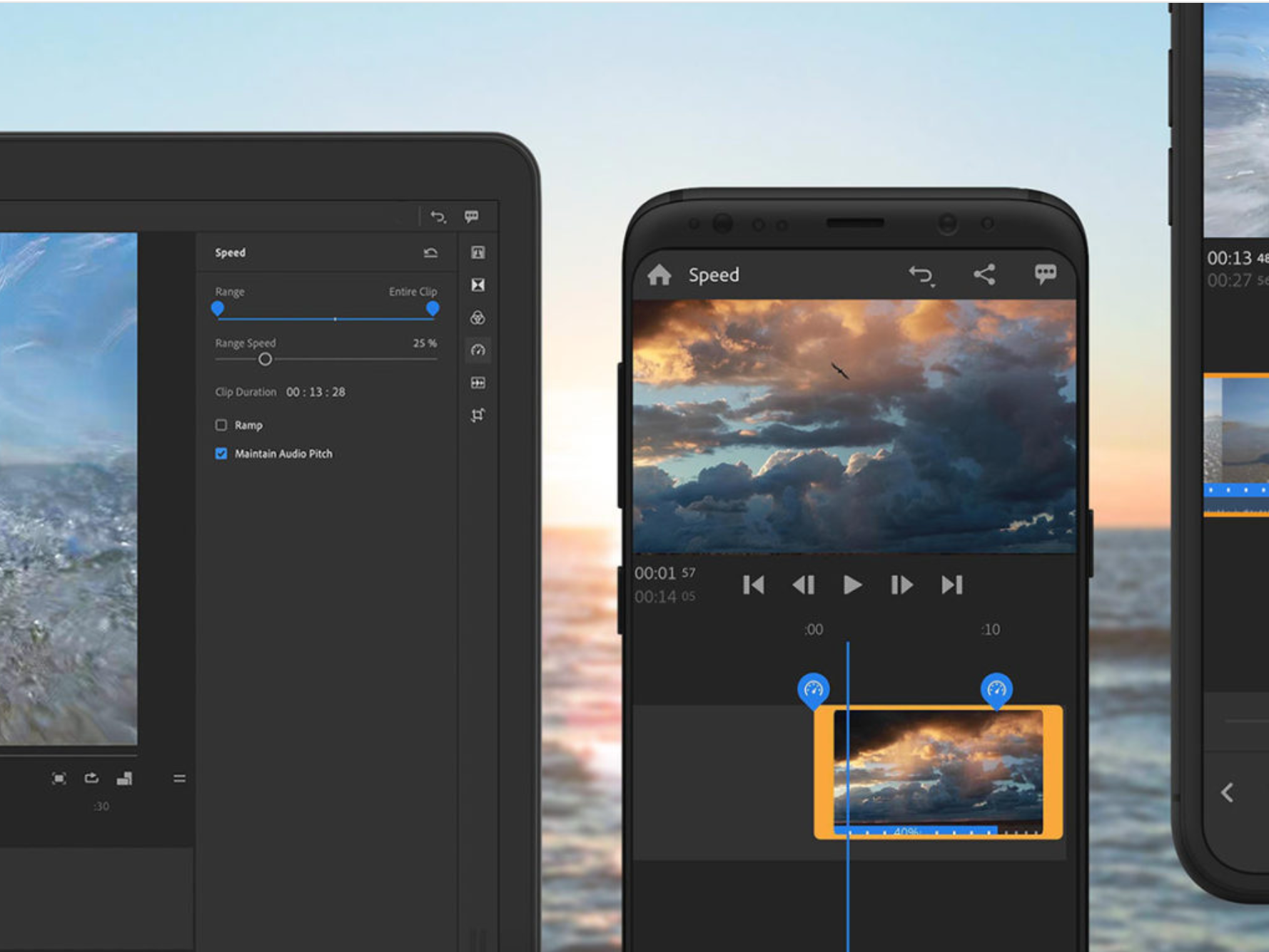Image resolution: width=1269 pixels, height=952 pixels.
Task: Tap the :00 mark on the phone timeline ruler
Action: click(813, 629)
